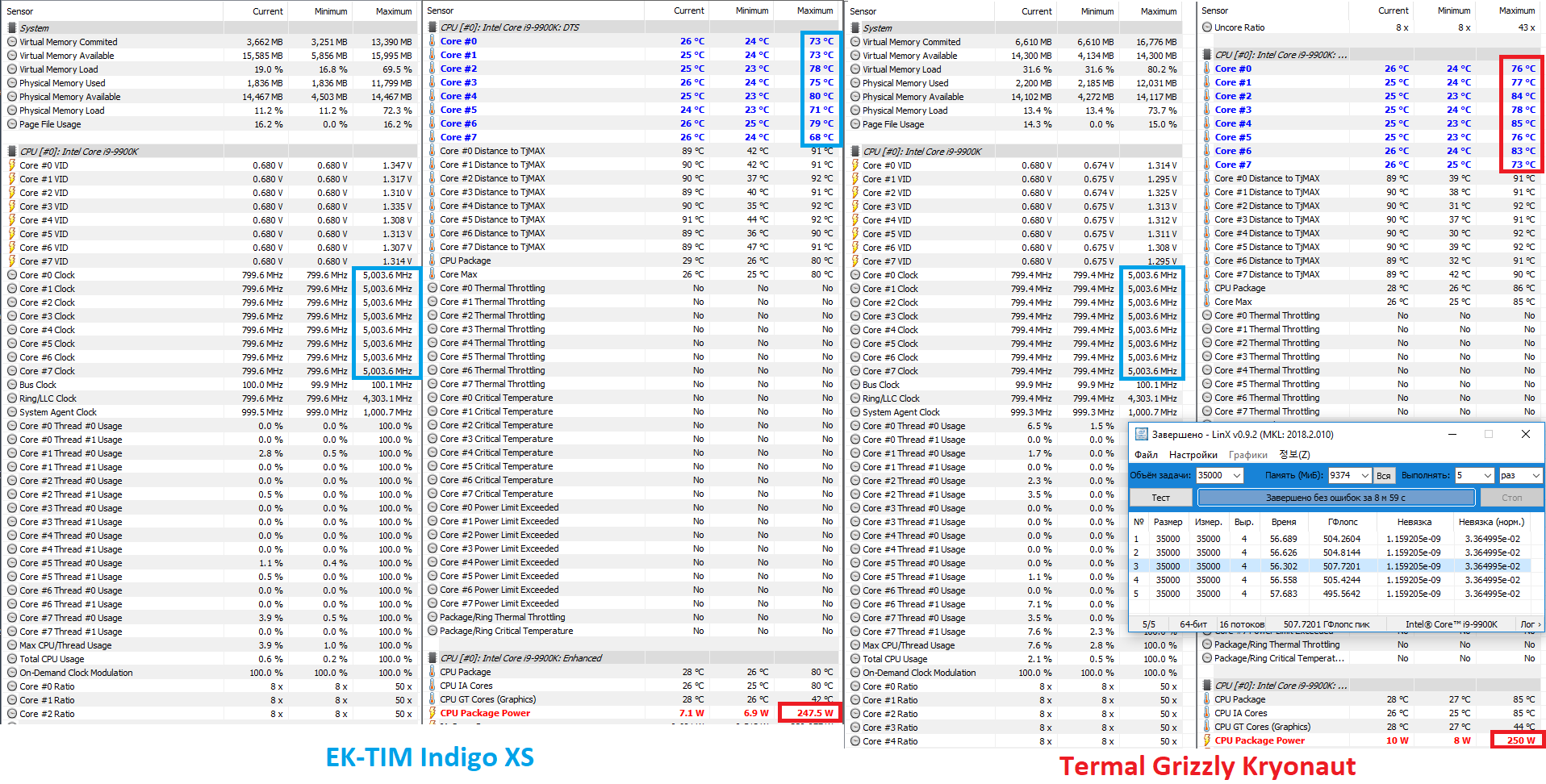
Task: Select CPU GT Cores (Graphics) label in second panel
Action: 487,699
